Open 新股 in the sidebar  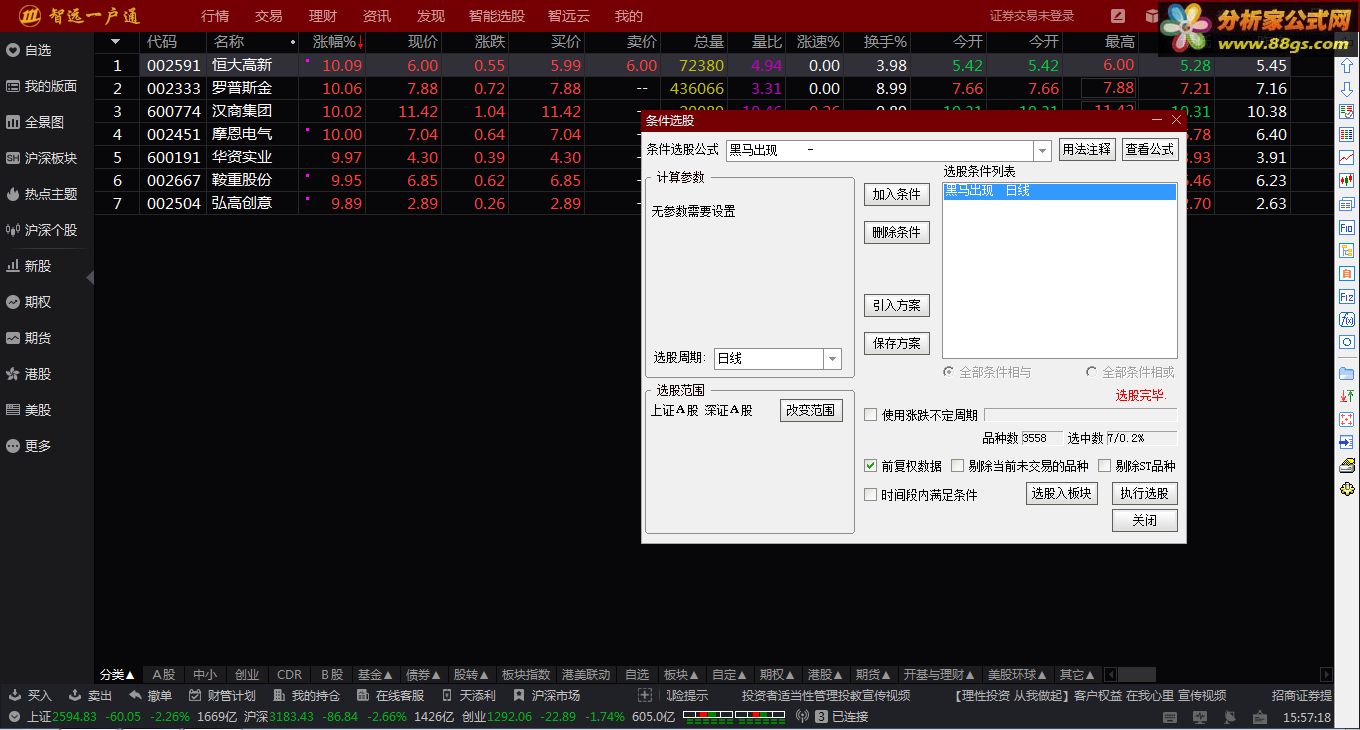point(29,266)
